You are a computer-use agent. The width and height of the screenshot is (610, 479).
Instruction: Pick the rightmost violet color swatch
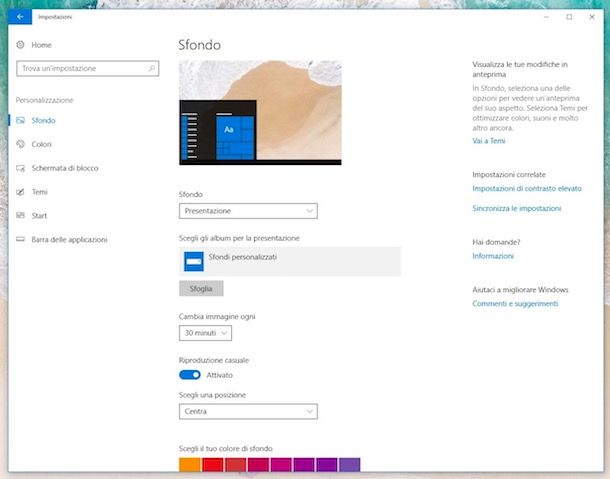(350, 465)
